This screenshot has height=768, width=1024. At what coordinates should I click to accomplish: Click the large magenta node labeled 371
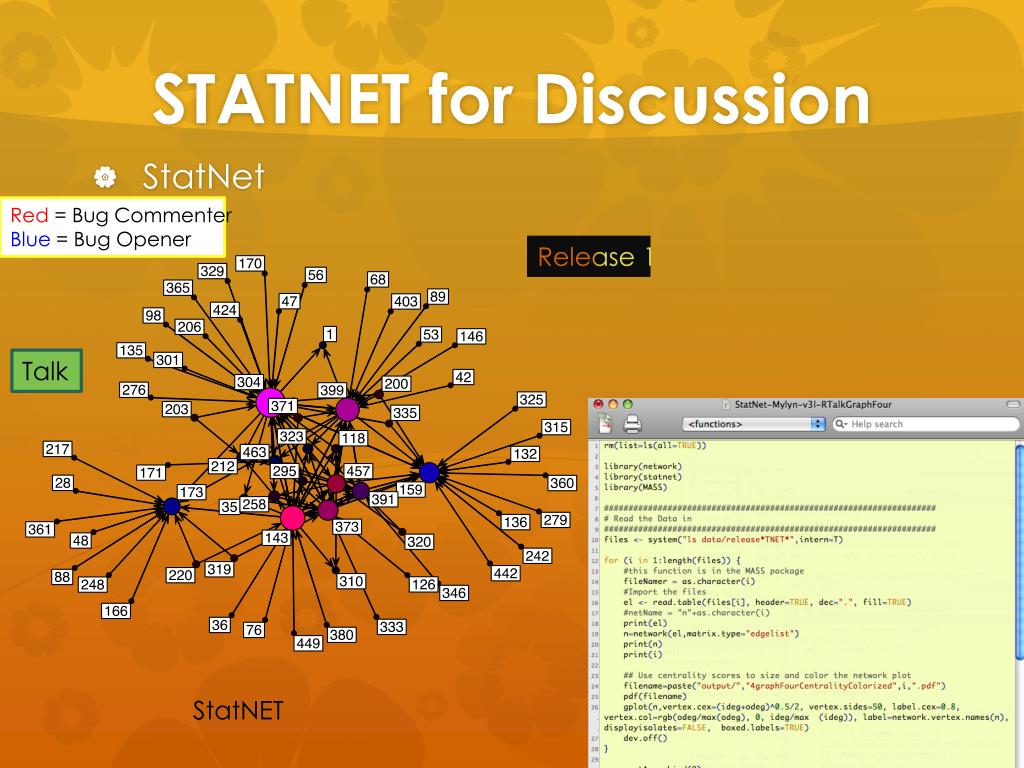pyautogui.click(x=269, y=402)
